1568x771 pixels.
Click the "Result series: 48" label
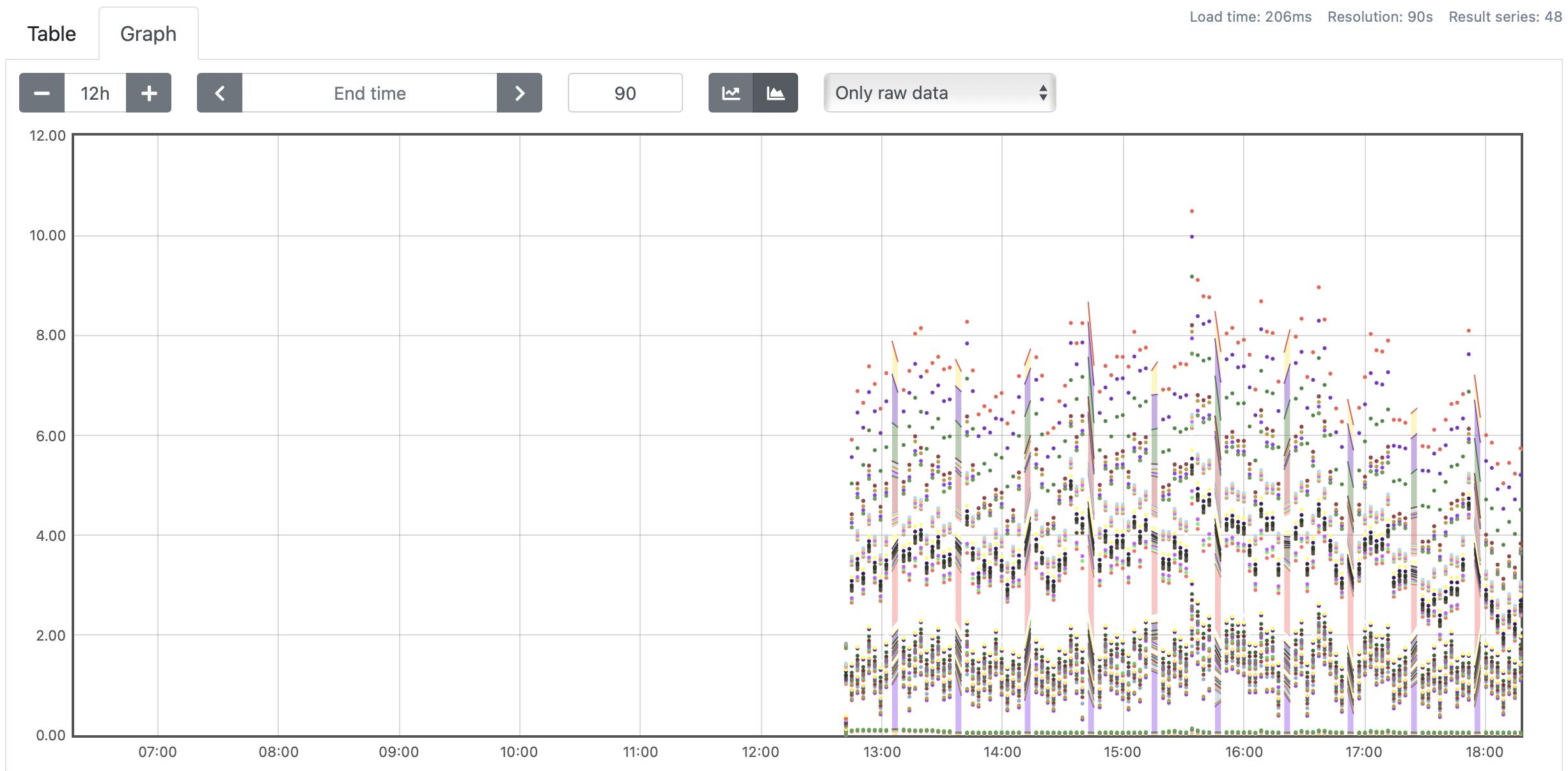pos(1505,17)
